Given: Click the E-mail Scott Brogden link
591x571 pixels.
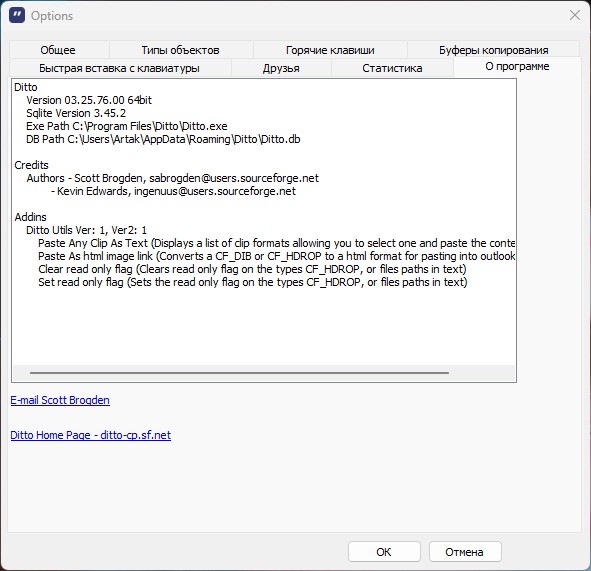Looking at the screenshot, I should [x=60, y=400].
